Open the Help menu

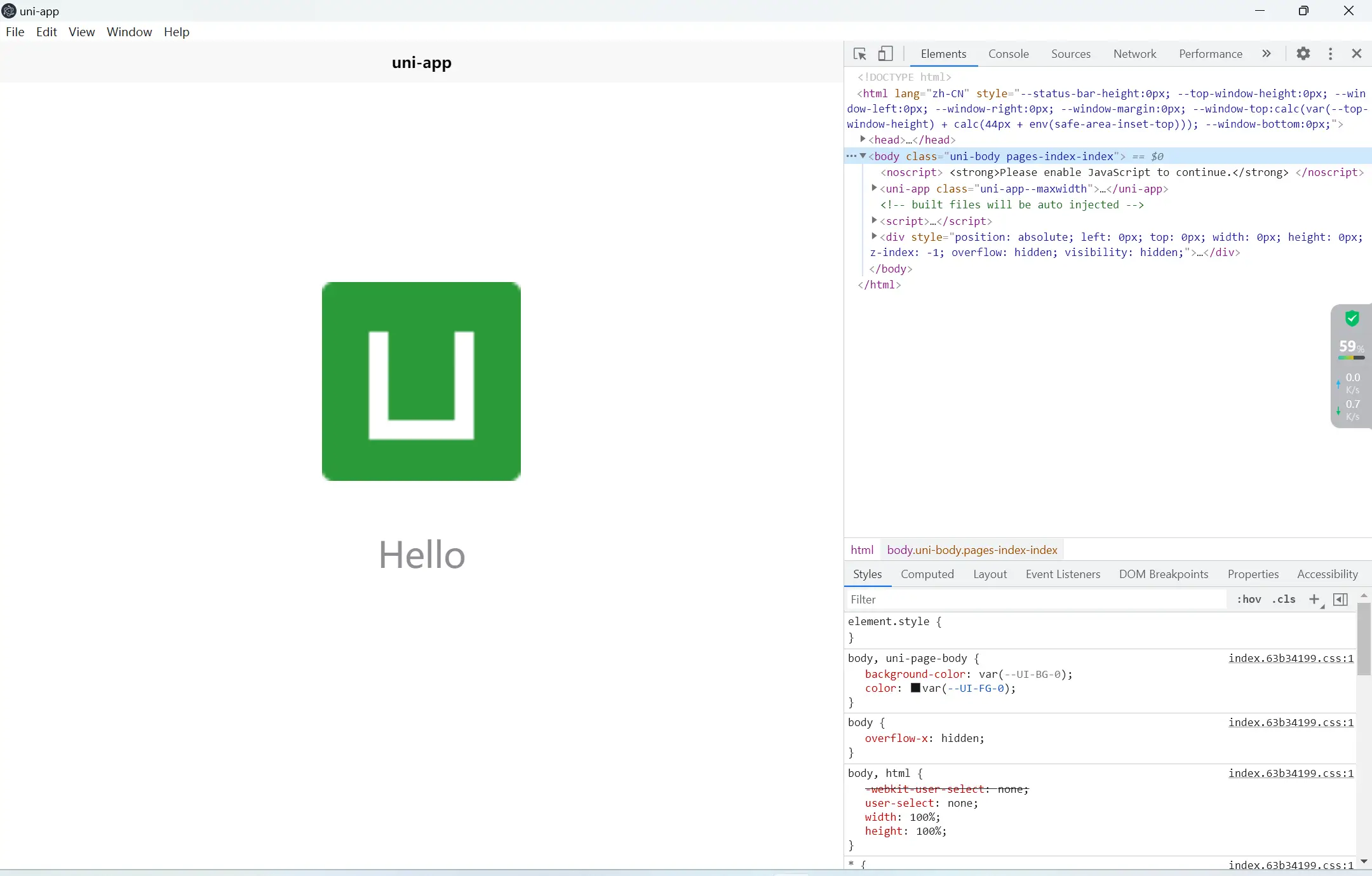177,32
